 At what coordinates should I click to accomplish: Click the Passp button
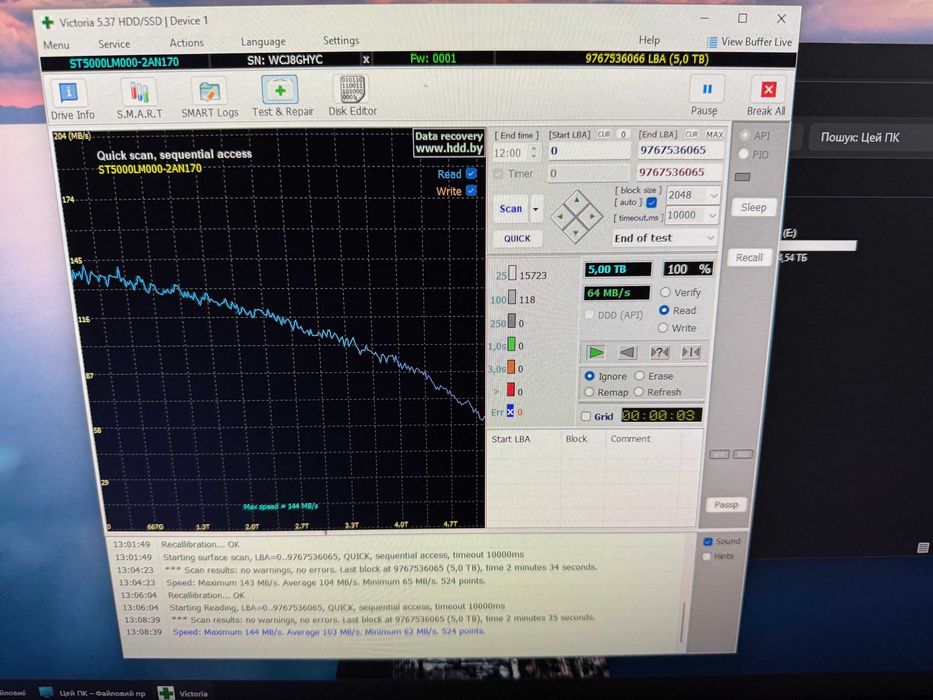coord(726,505)
